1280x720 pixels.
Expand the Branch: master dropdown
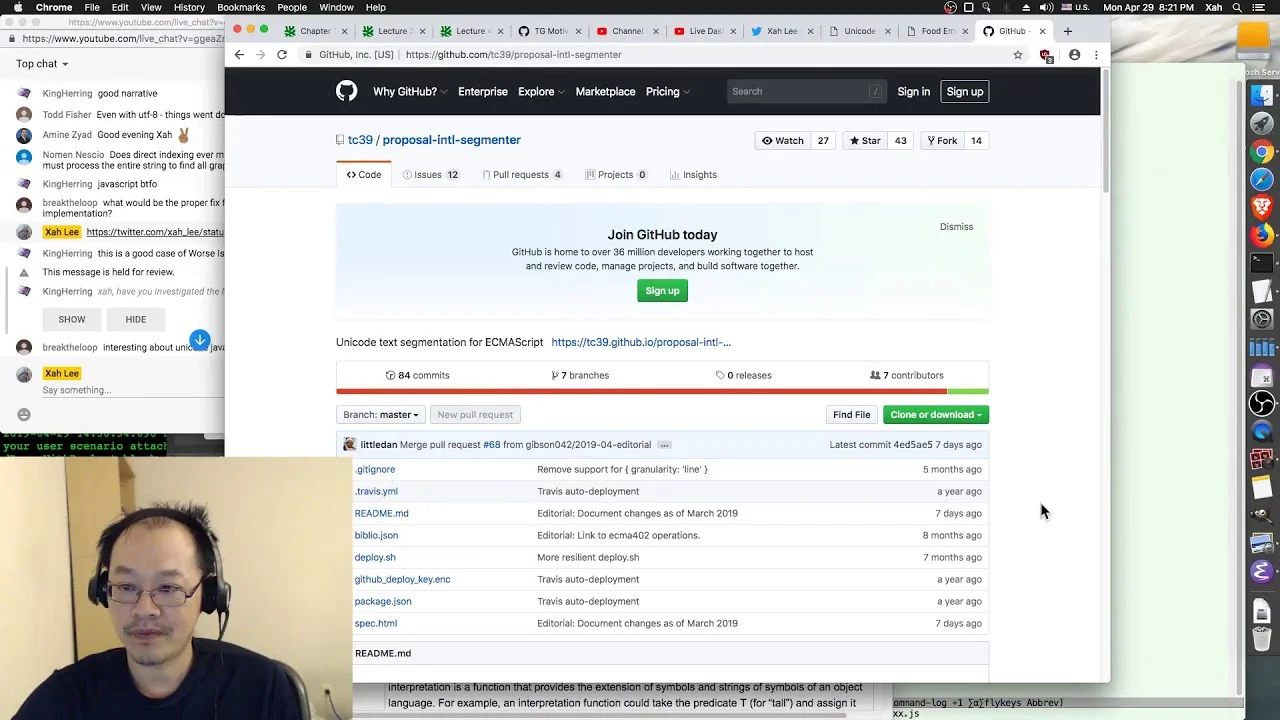click(381, 415)
